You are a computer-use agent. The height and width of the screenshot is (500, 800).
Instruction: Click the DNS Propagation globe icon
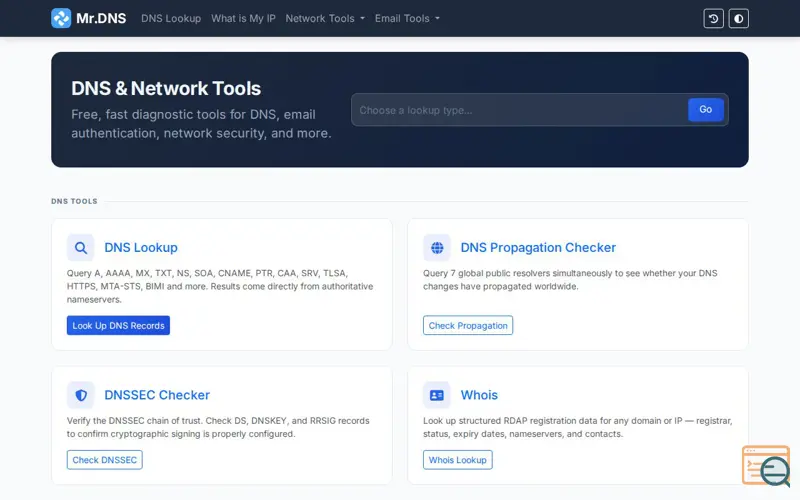[x=437, y=248]
